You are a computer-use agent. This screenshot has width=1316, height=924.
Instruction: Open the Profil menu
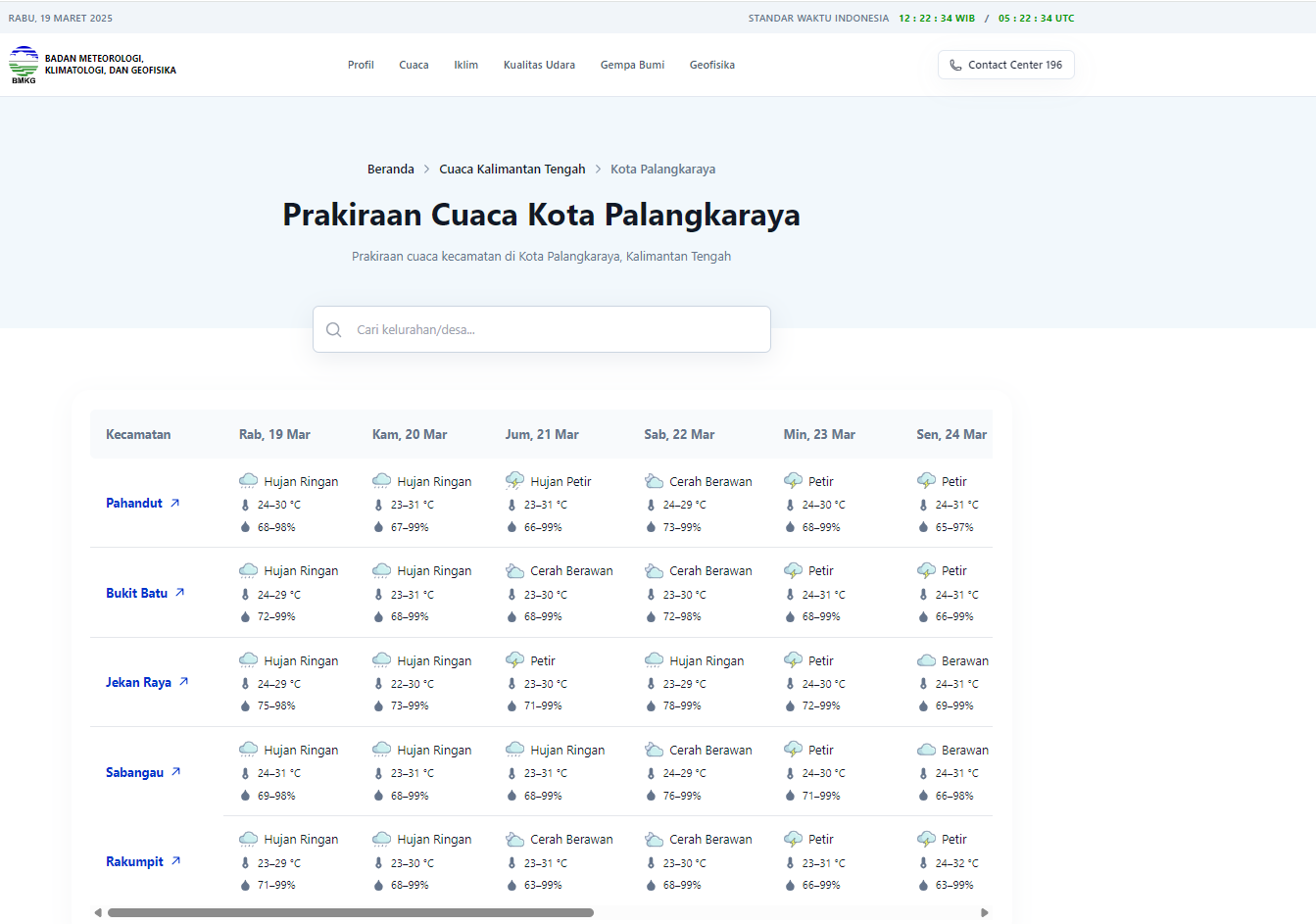(361, 66)
